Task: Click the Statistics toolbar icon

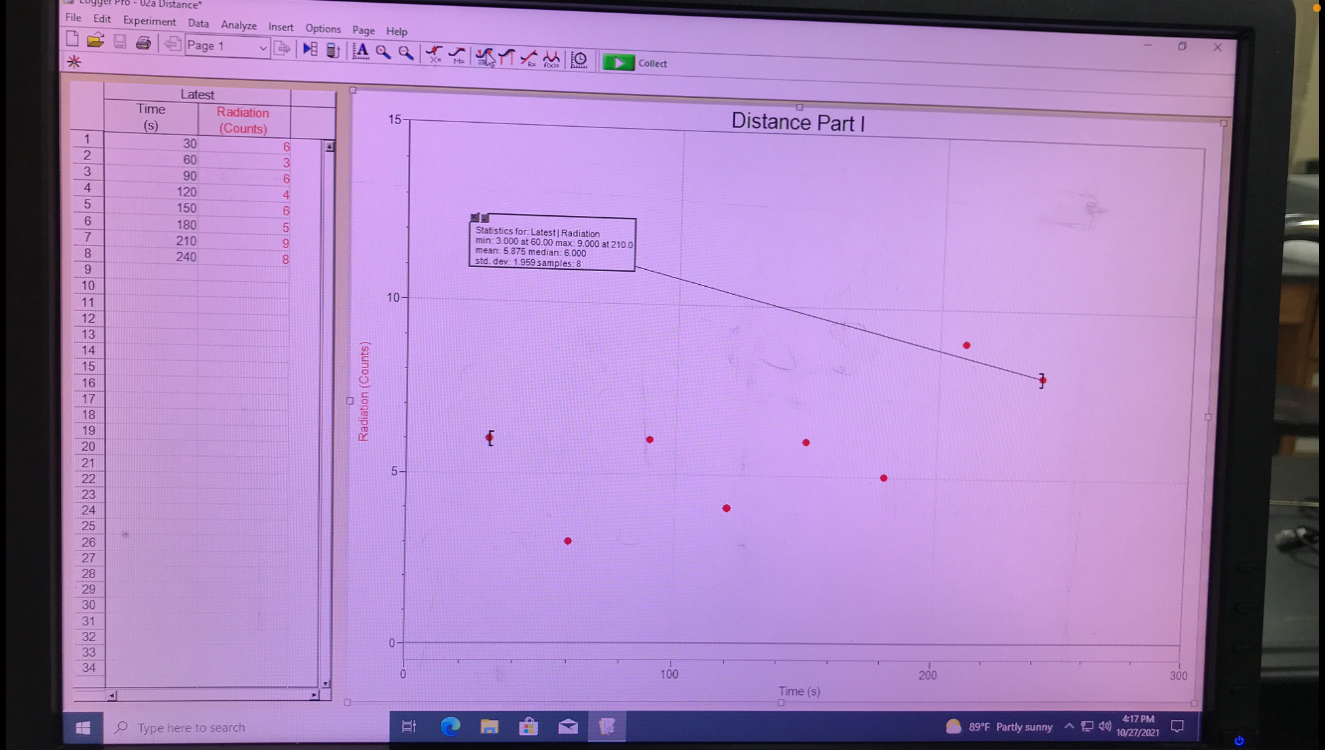Action: tap(485, 56)
